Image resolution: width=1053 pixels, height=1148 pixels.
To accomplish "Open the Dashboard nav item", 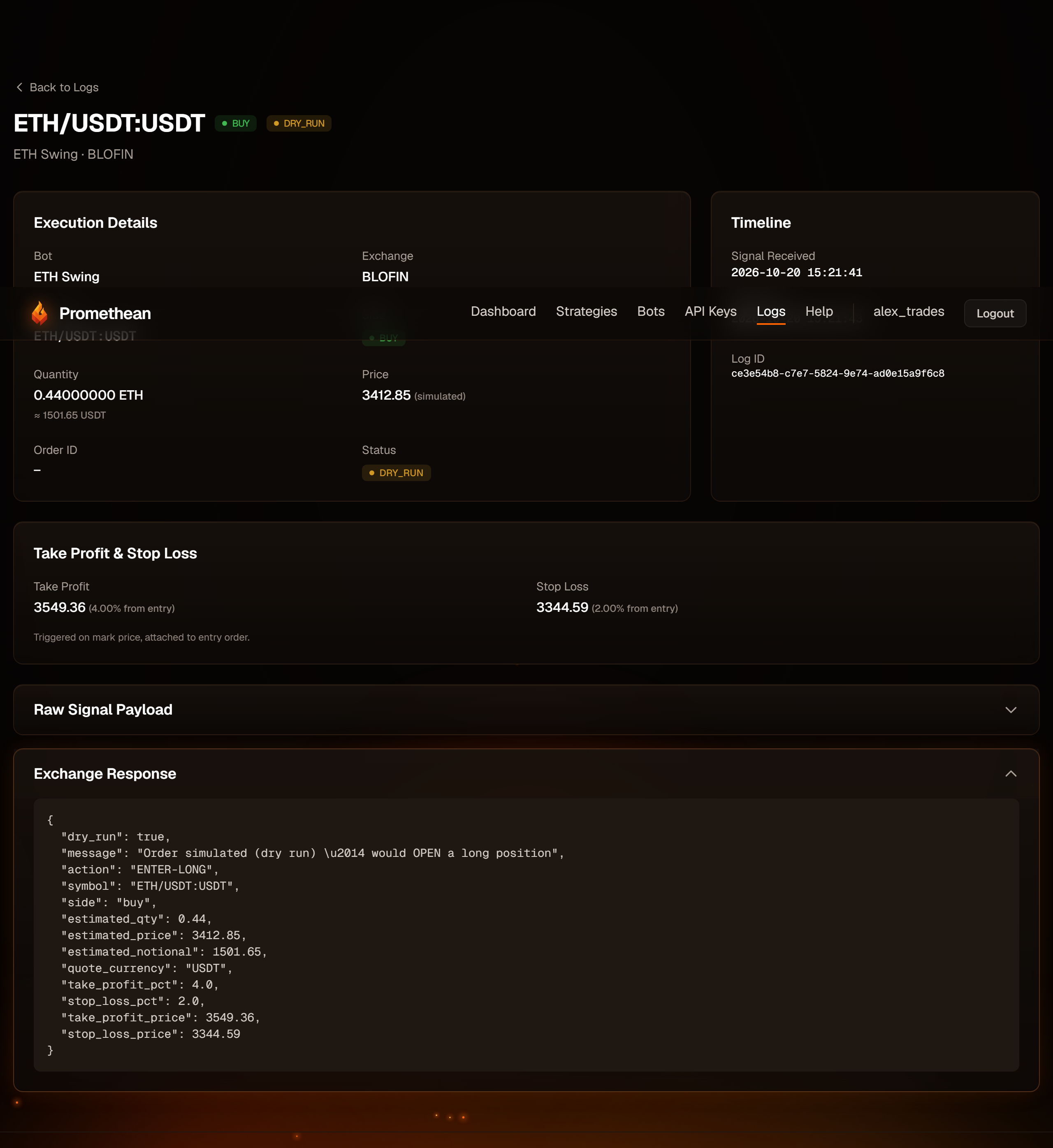I will [503, 312].
